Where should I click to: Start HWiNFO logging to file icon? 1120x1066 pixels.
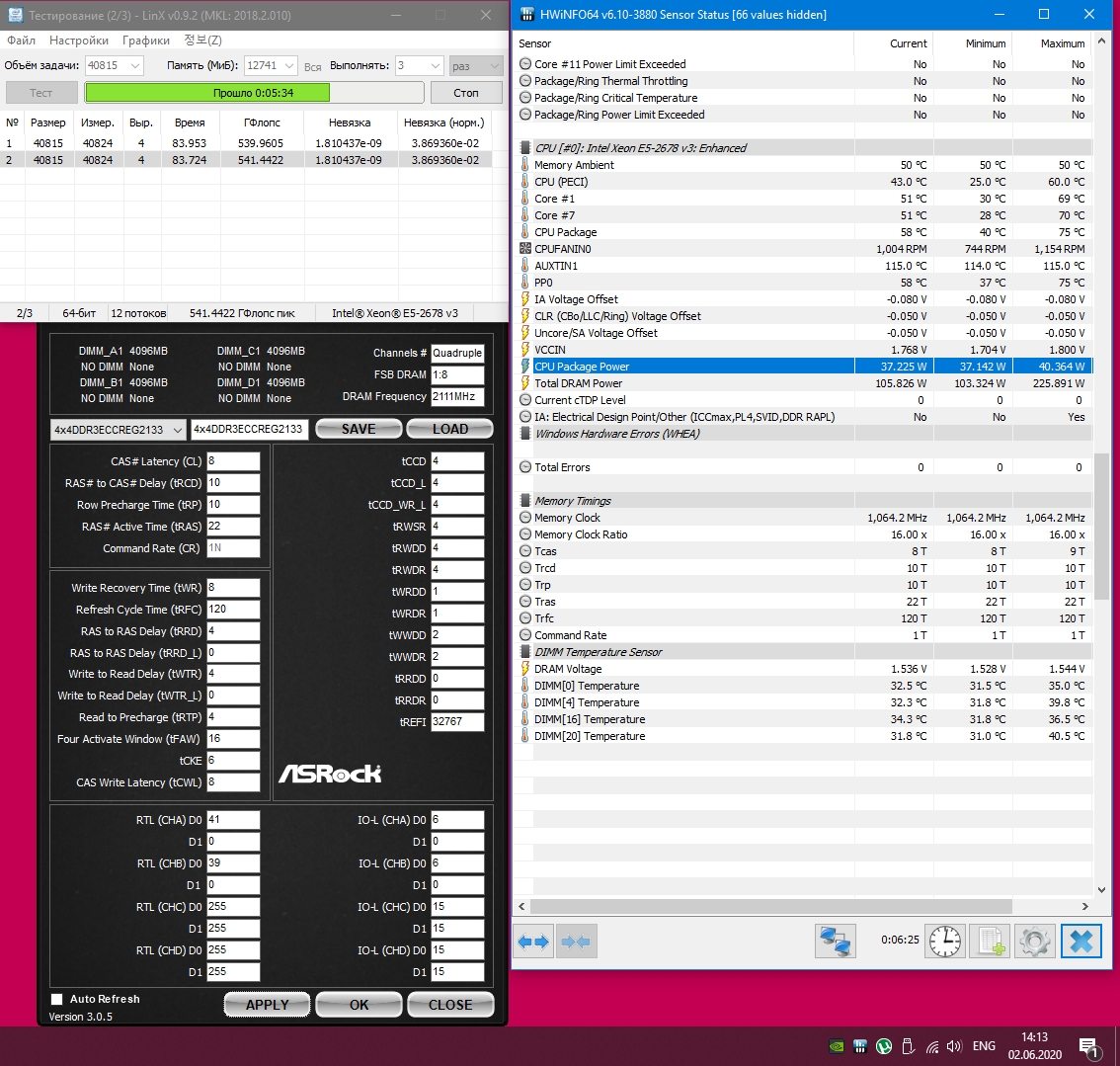click(x=990, y=941)
